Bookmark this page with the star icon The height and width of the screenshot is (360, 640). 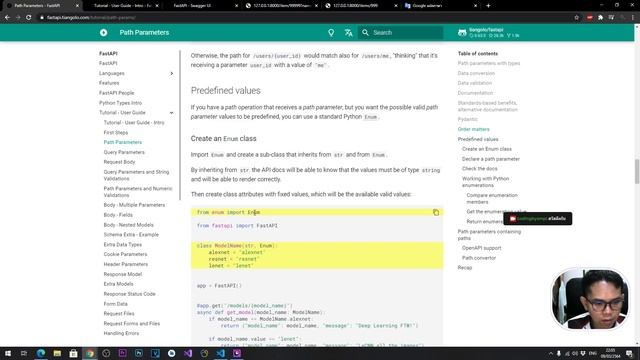coord(576,18)
